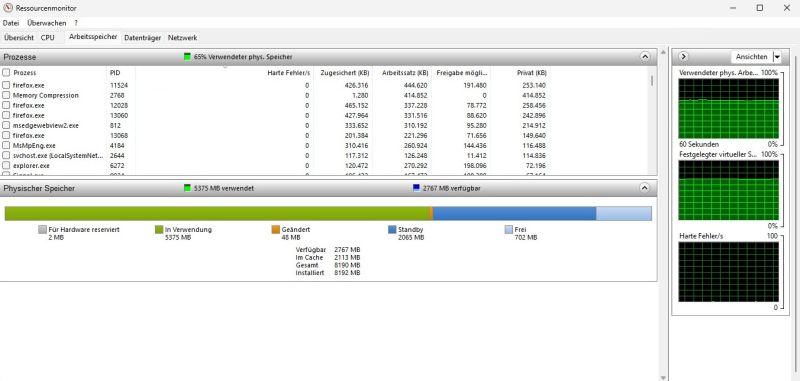Click the Im Cache 2113 MB value
The height and width of the screenshot is (381, 800).
click(x=347, y=258)
